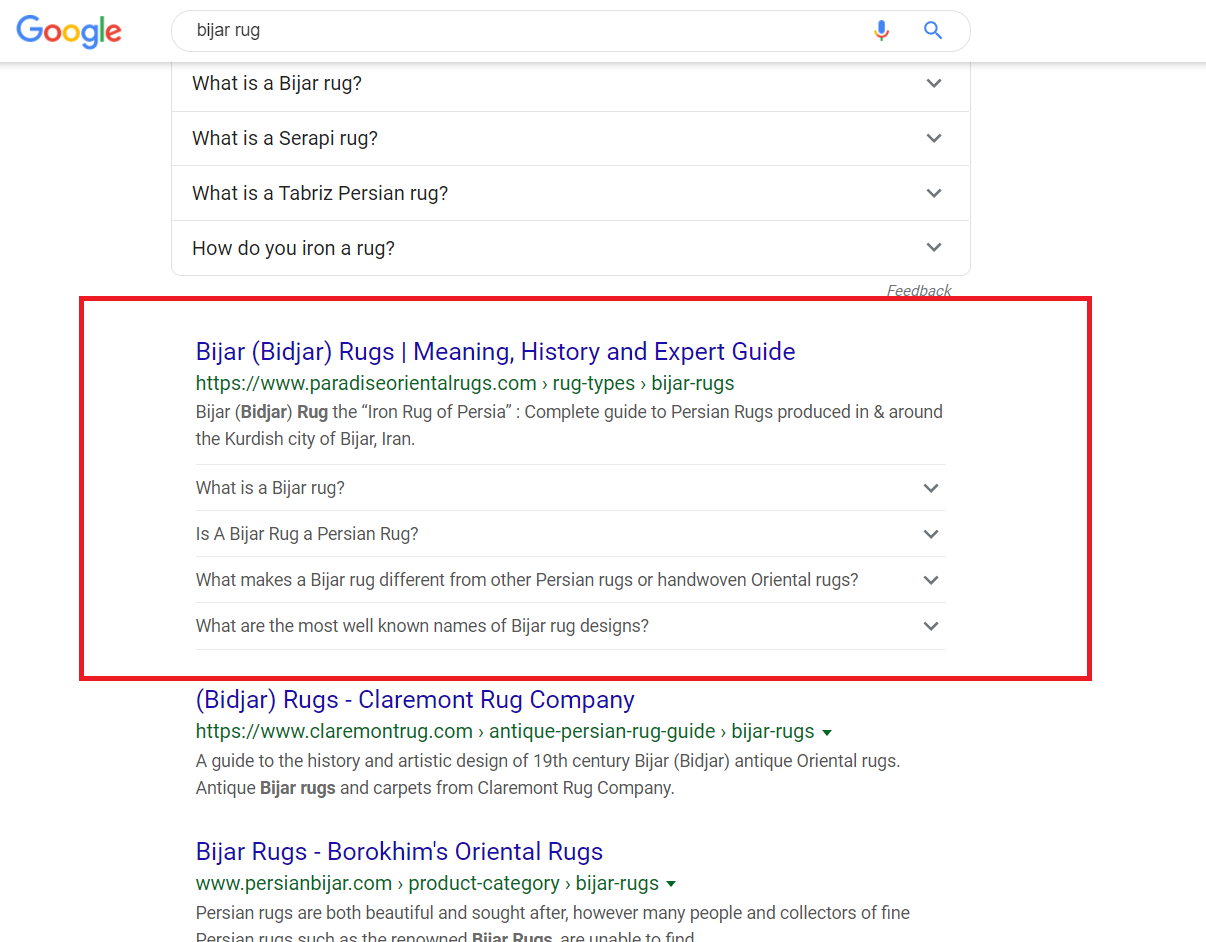Image resolution: width=1206 pixels, height=942 pixels.
Task: Click the magnifying glass search icon
Action: (x=932, y=31)
